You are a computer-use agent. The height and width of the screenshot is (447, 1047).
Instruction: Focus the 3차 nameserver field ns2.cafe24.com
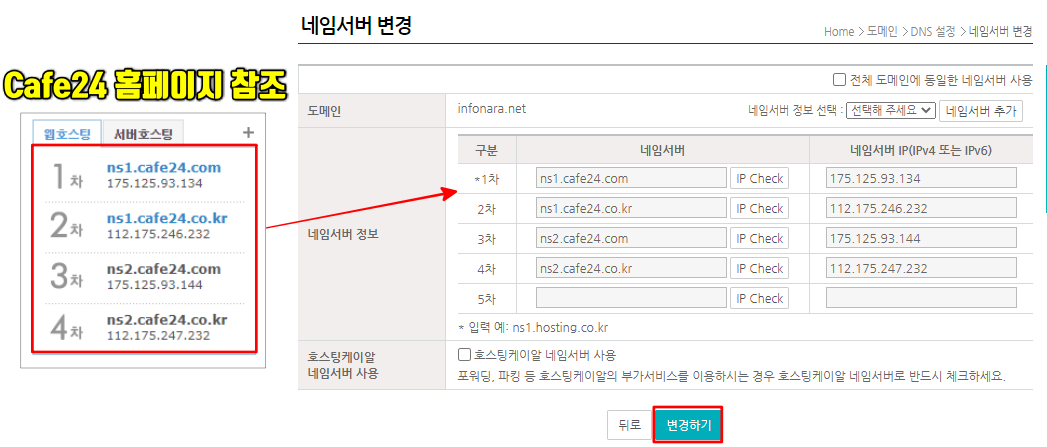631,239
